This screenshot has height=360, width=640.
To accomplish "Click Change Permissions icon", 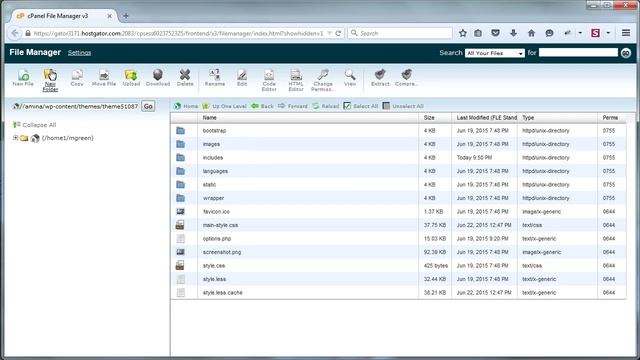I will click(x=323, y=80).
